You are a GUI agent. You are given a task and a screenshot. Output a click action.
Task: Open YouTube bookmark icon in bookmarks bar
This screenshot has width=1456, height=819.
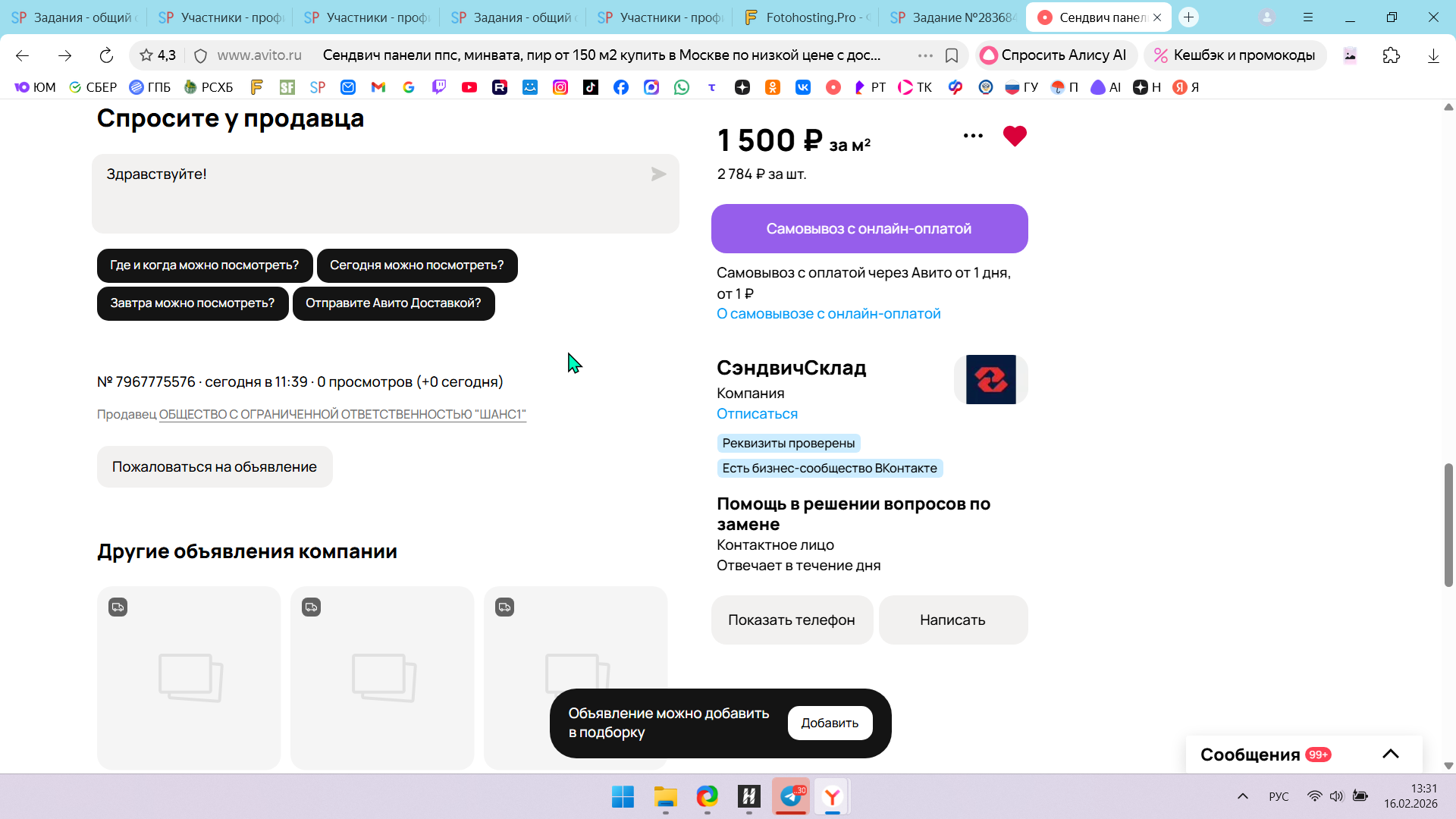pyautogui.click(x=469, y=87)
